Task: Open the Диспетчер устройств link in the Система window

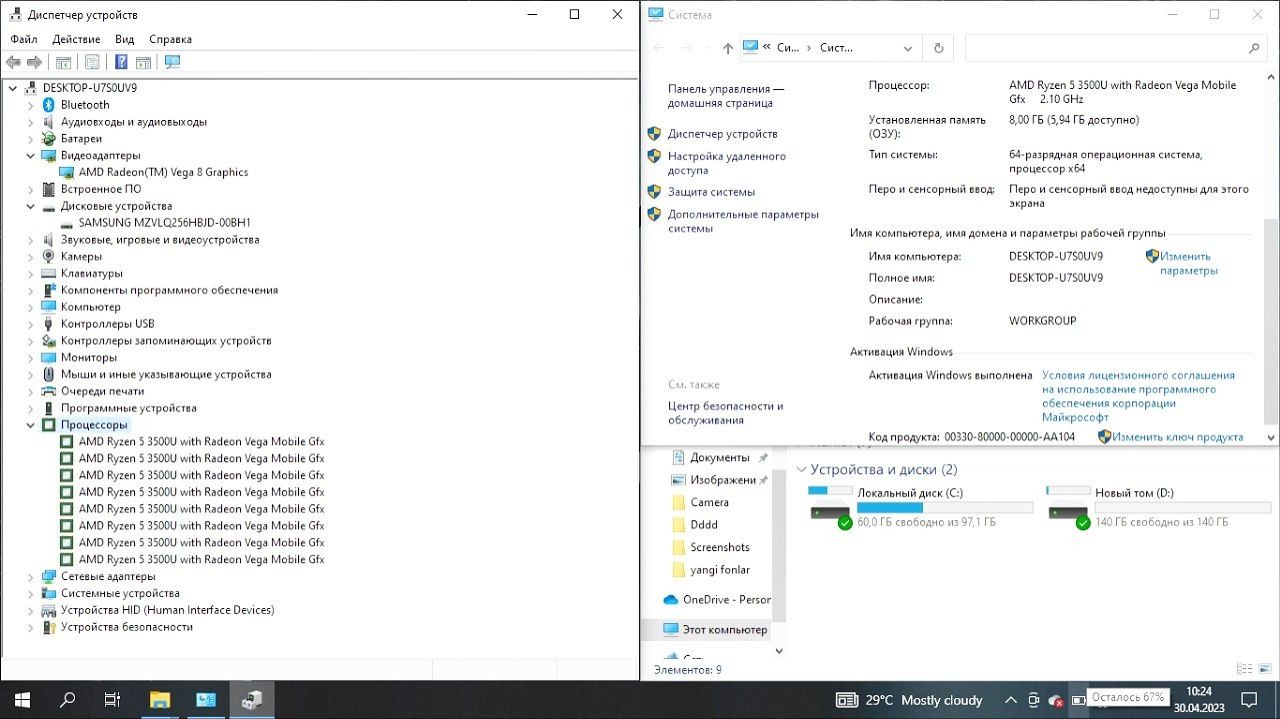Action: 722,134
